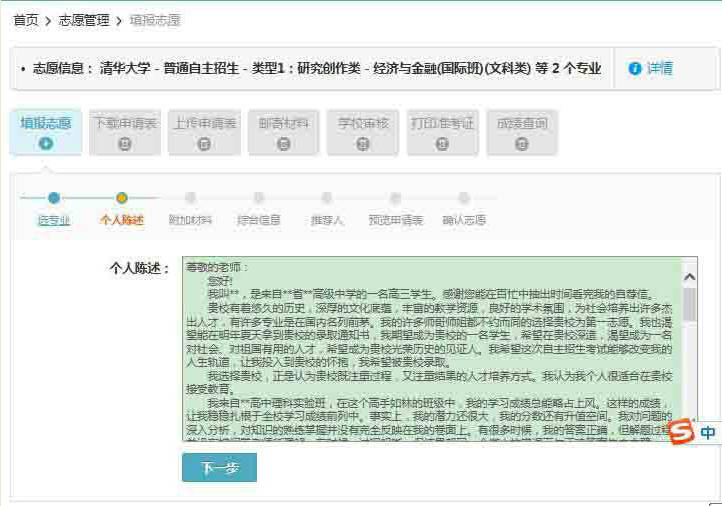Click the 下一步 button

point(219,467)
